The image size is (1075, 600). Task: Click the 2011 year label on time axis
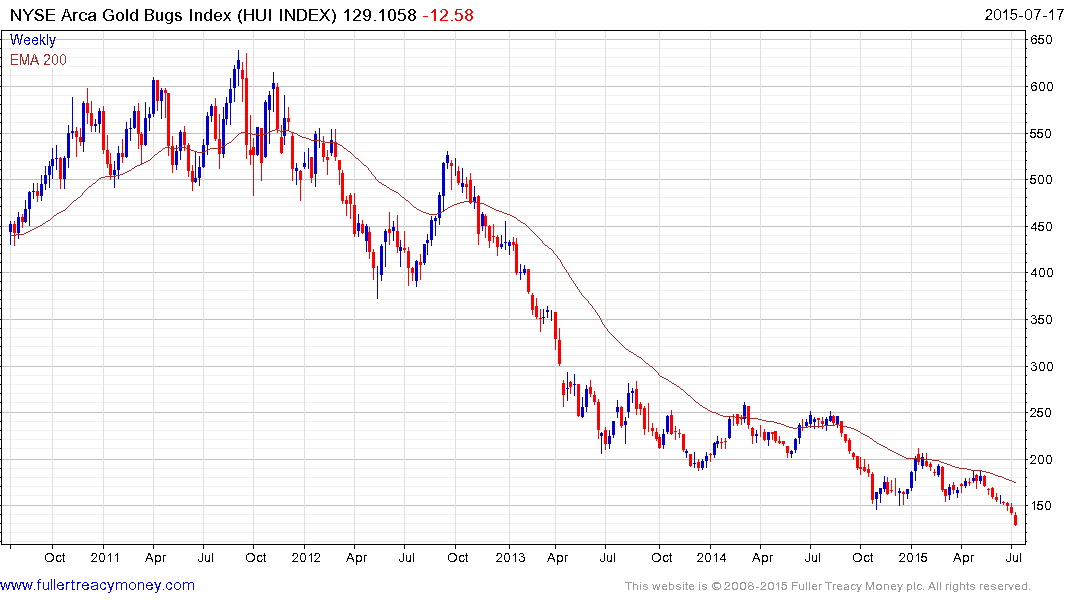pyautogui.click(x=105, y=557)
